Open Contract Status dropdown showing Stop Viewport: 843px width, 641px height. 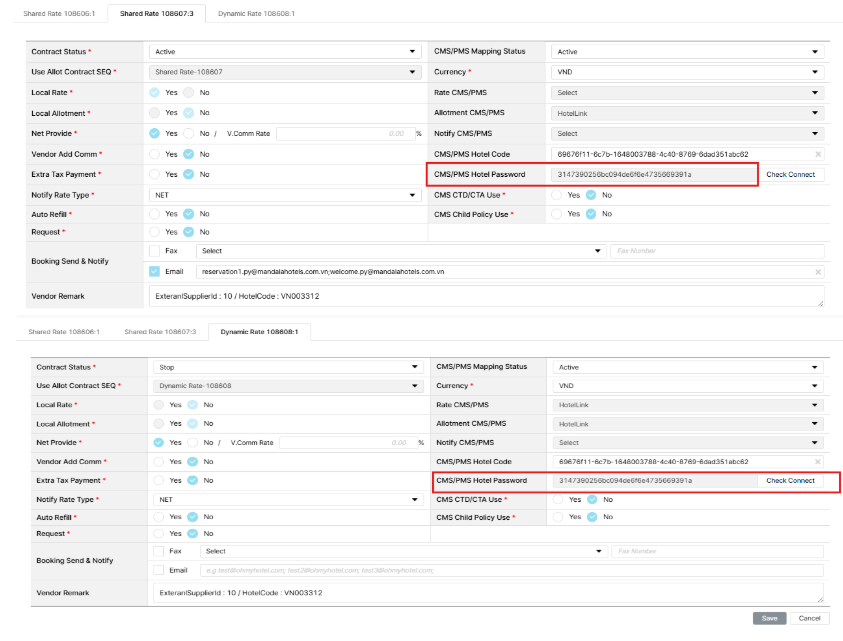[x=288, y=367]
